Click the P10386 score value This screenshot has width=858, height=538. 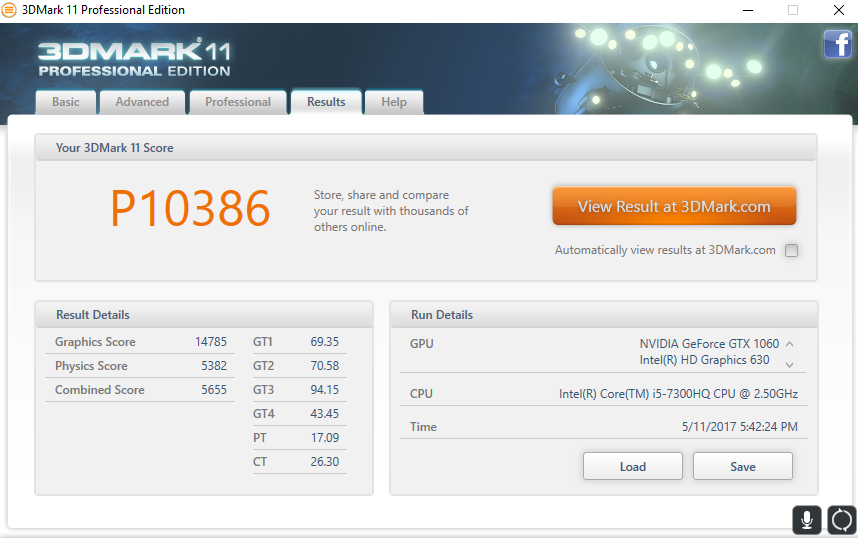[x=190, y=208]
